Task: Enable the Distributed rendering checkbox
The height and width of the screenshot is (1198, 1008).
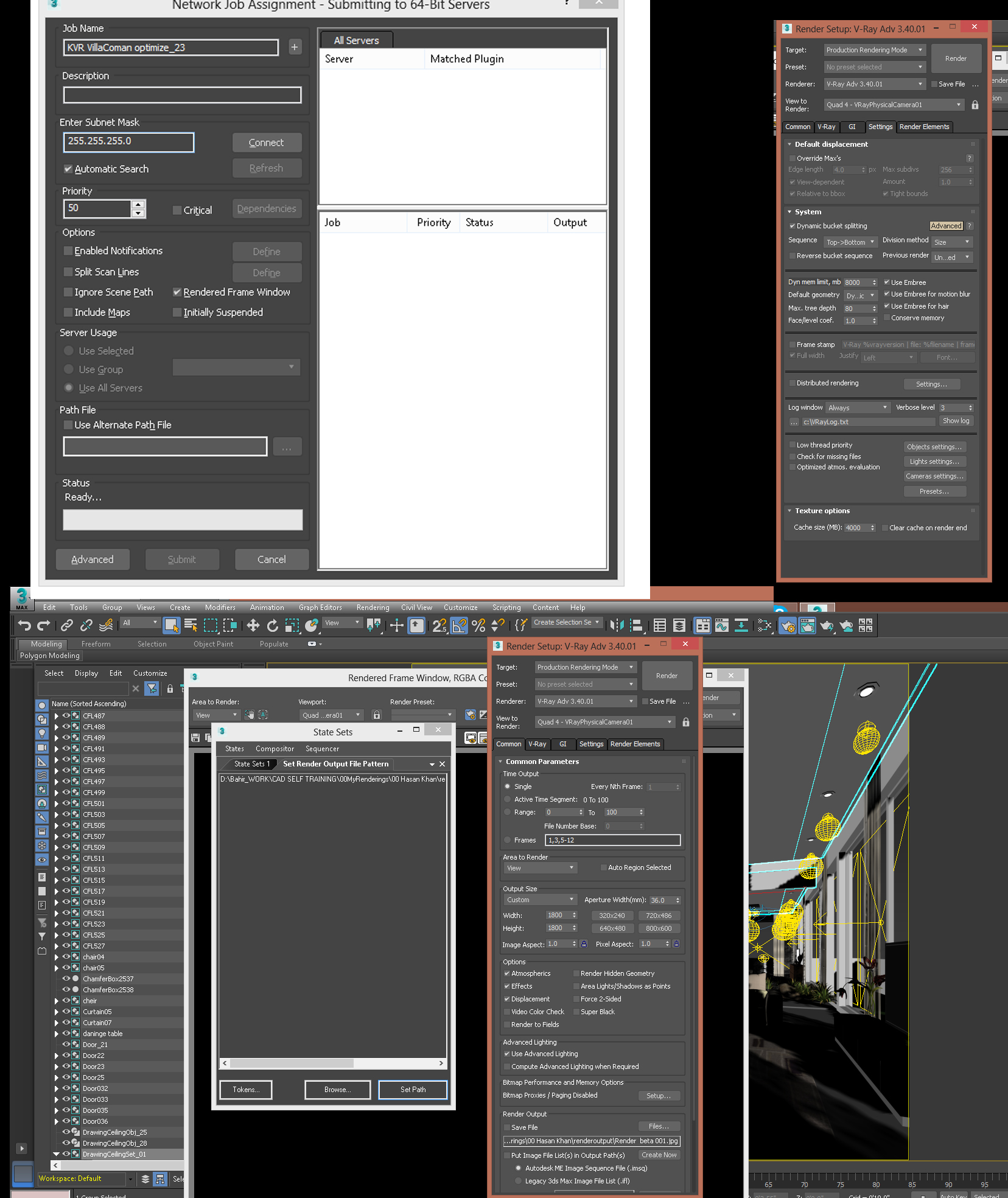Action: coord(793,383)
